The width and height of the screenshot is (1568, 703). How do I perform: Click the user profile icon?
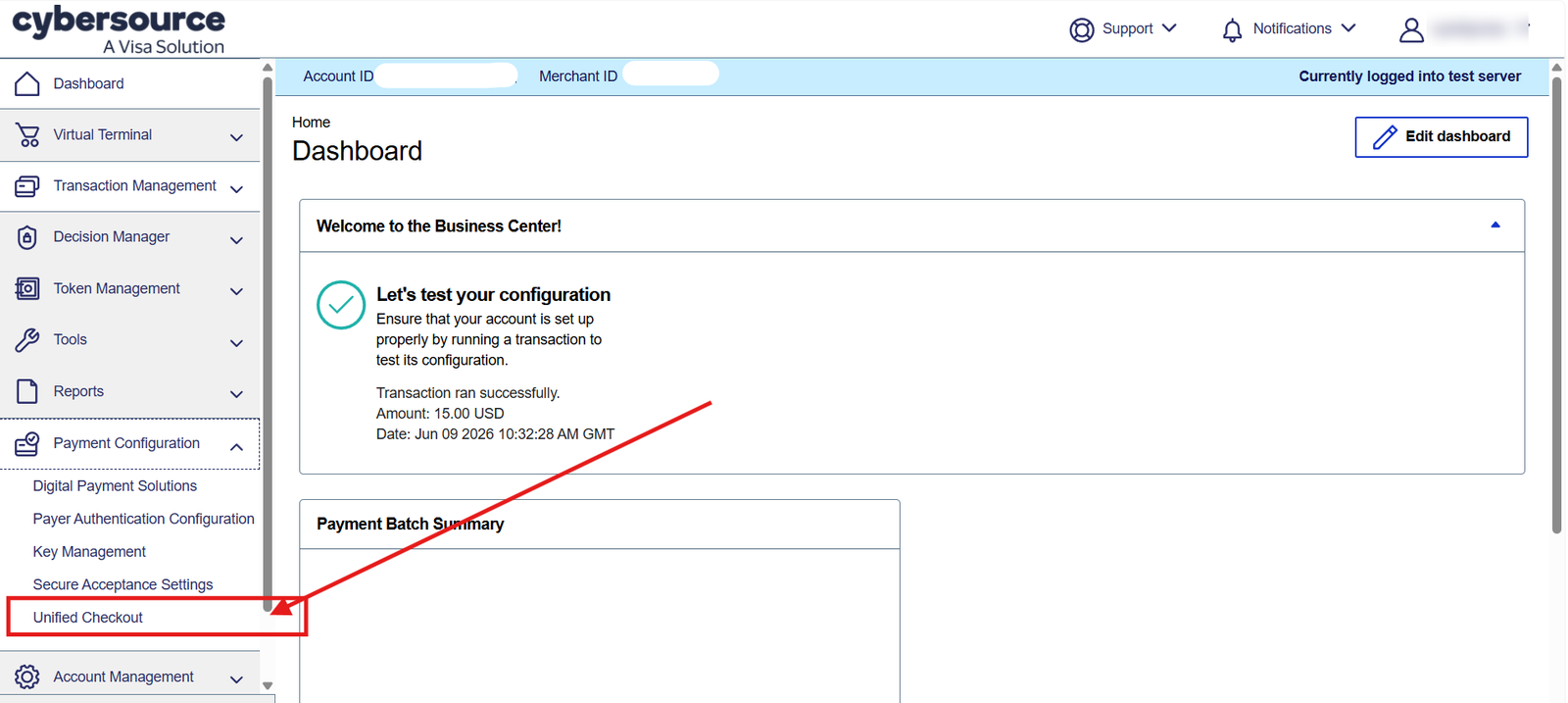[1411, 30]
